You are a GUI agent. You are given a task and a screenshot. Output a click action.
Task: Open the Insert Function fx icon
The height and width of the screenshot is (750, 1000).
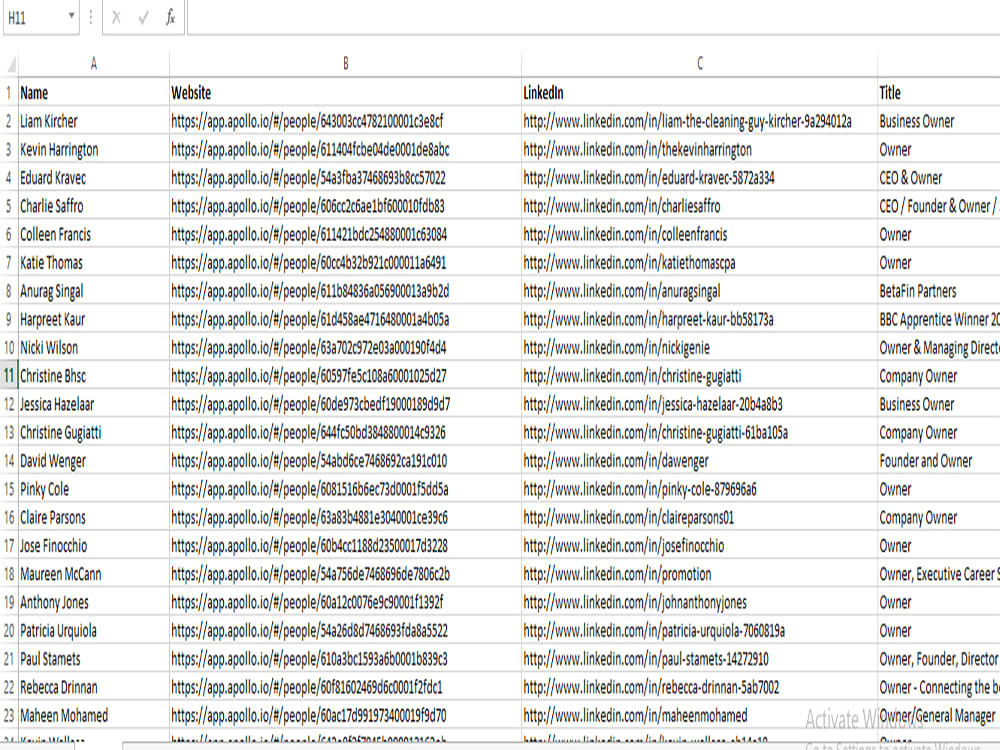pos(170,18)
